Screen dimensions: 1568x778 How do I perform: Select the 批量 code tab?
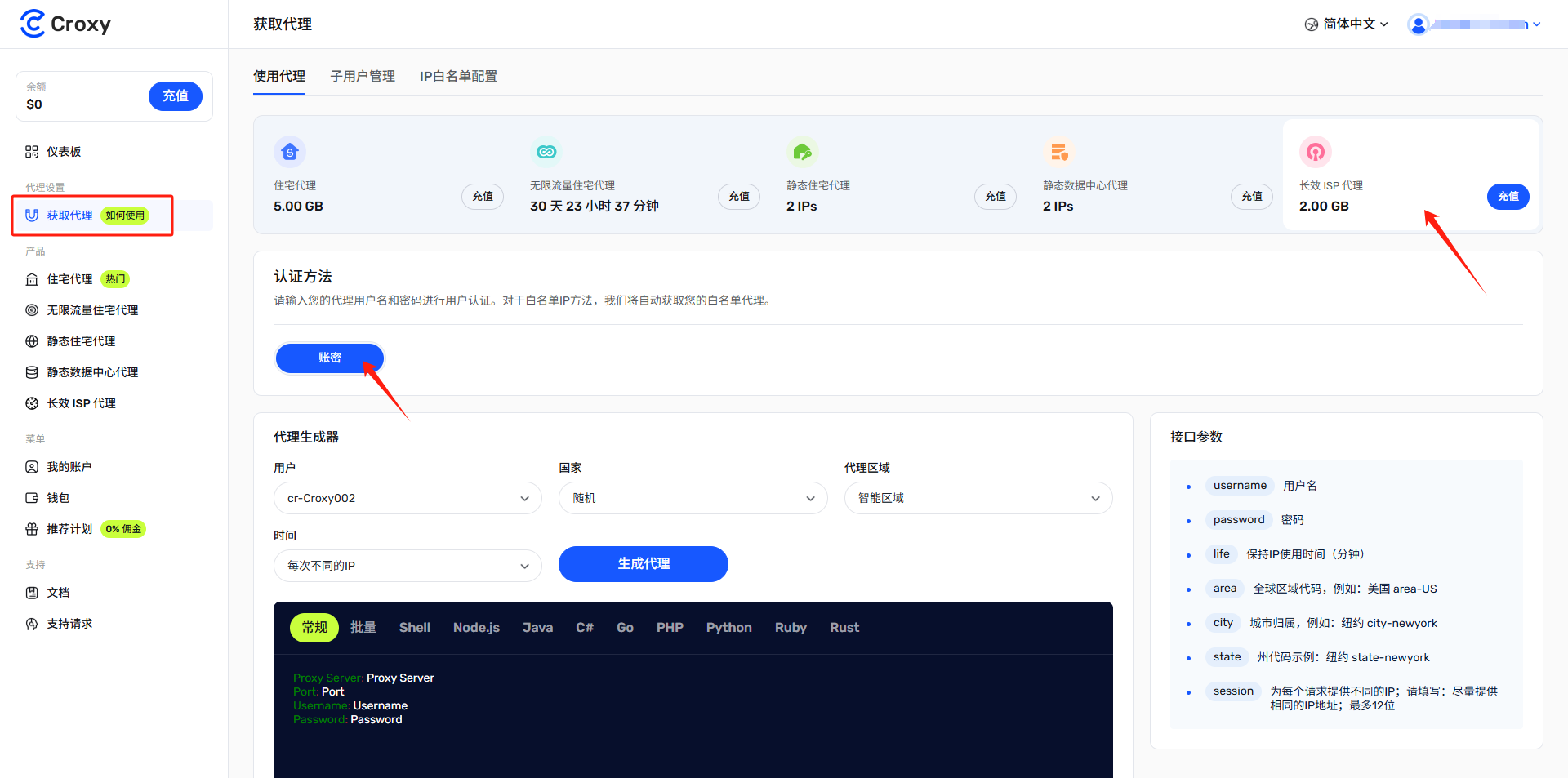click(363, 627)
